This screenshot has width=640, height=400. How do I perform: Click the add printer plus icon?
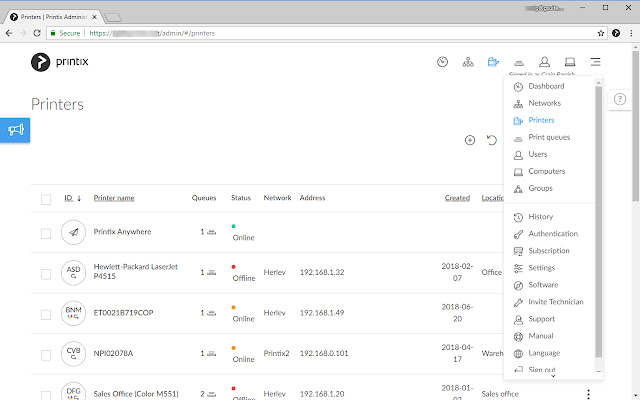(x=470, y=140)
